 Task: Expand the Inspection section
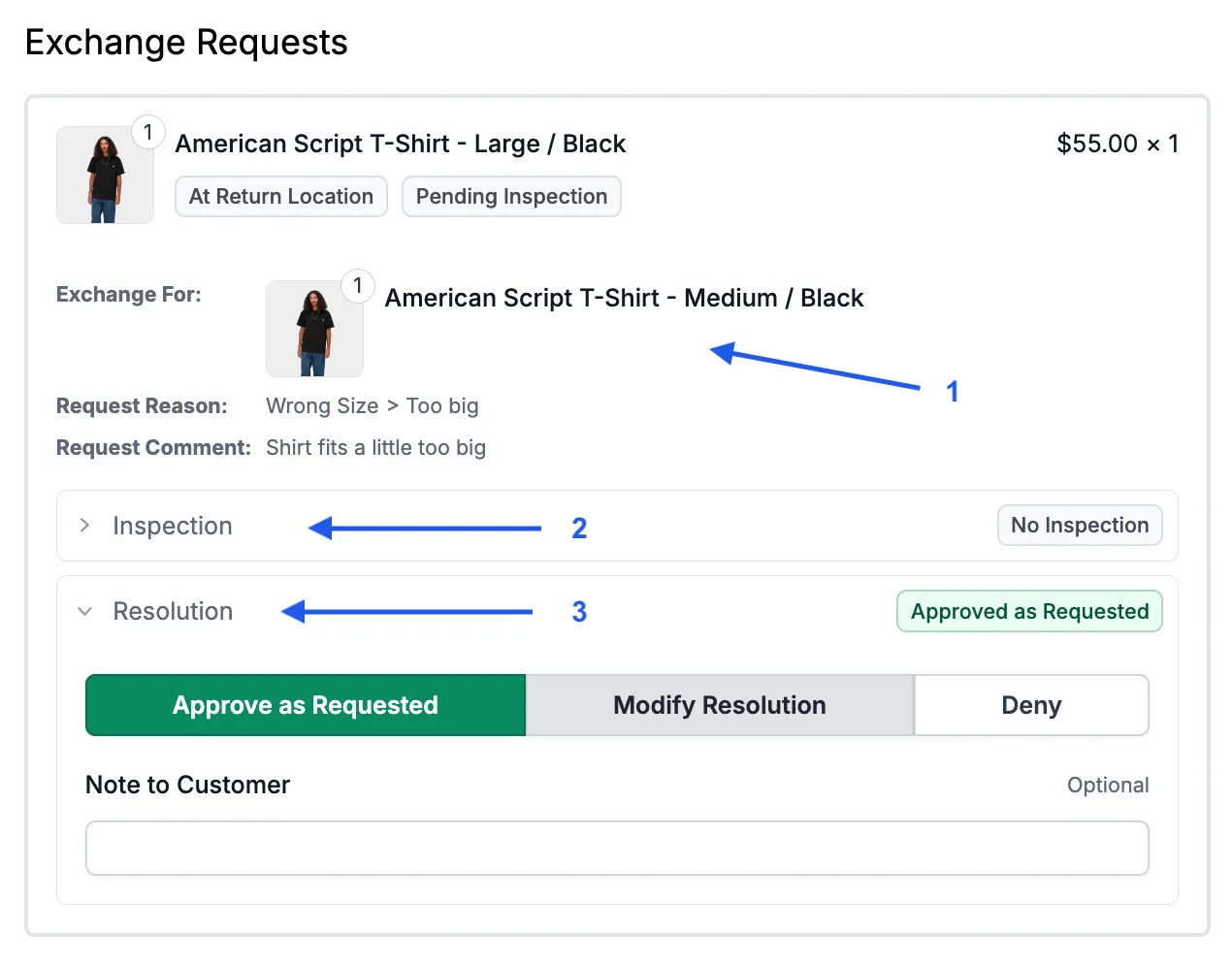click(x=173, y=526)
